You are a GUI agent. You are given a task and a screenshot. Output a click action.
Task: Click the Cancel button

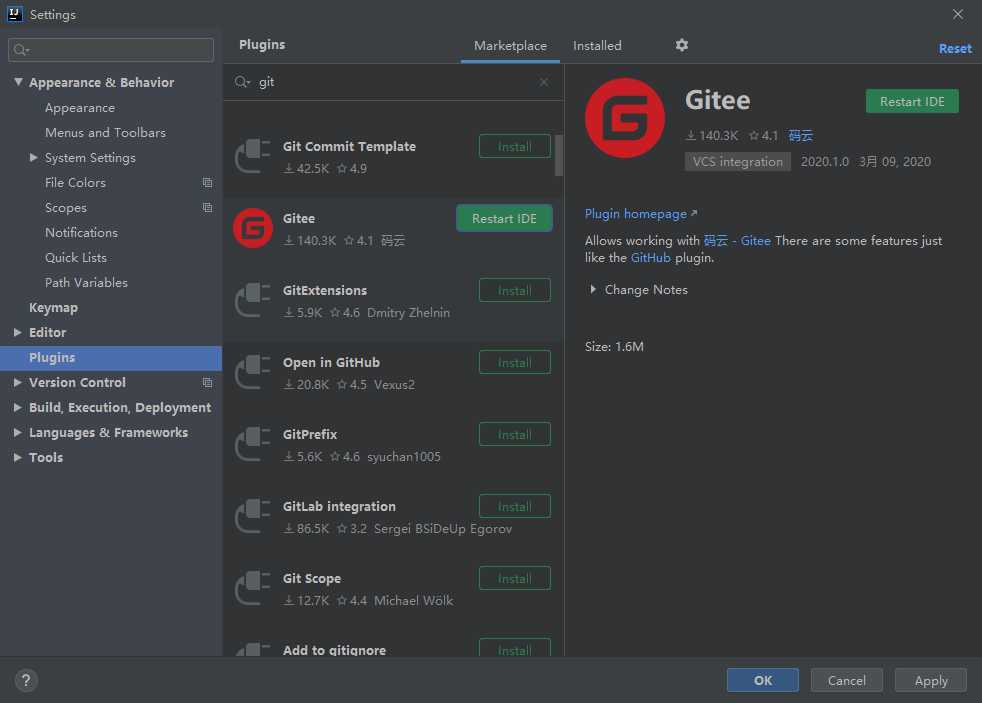pyautogui.click(x=847, y=680)
